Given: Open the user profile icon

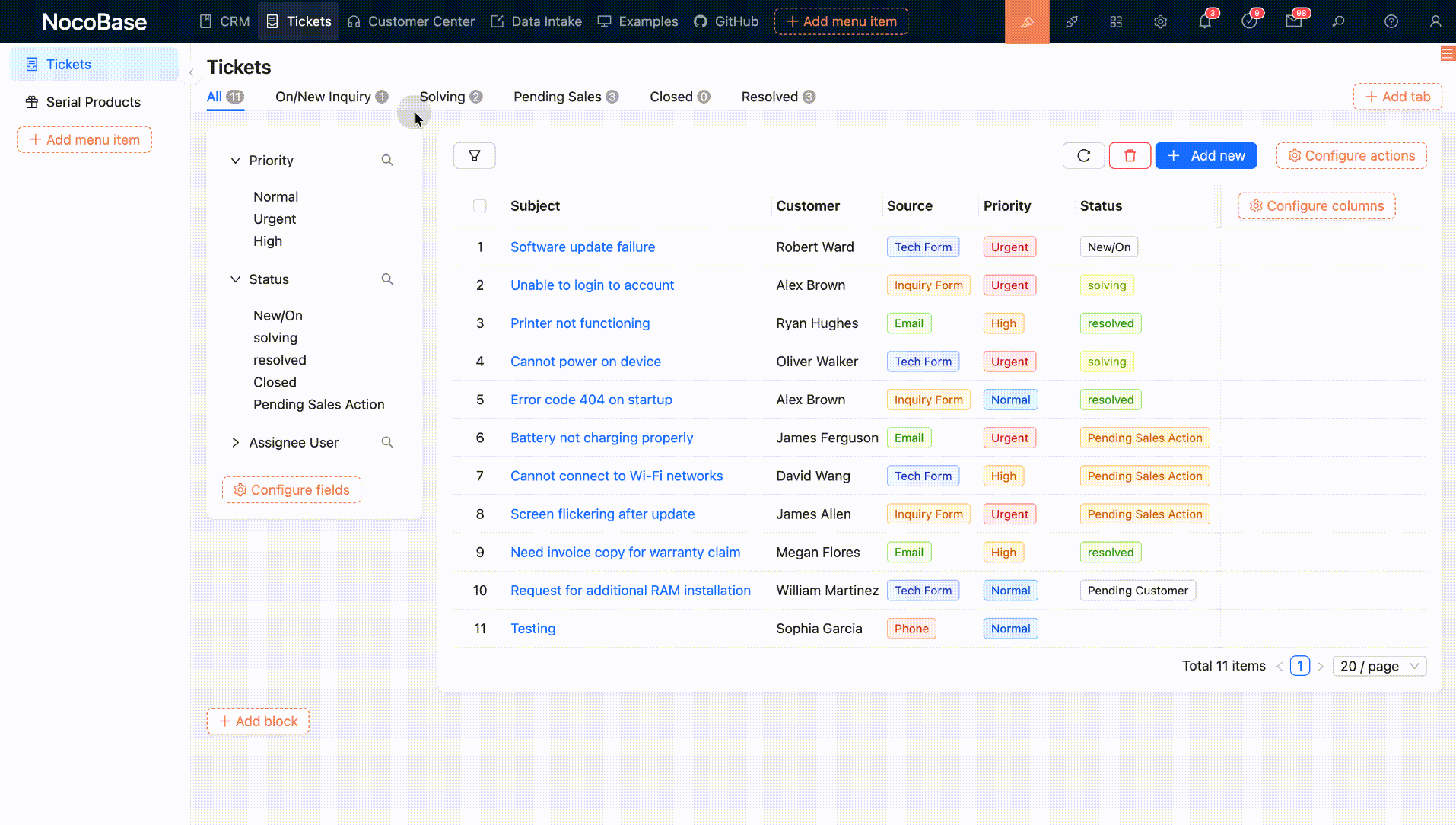Looking at the screenshot, I should point(1435,21).
